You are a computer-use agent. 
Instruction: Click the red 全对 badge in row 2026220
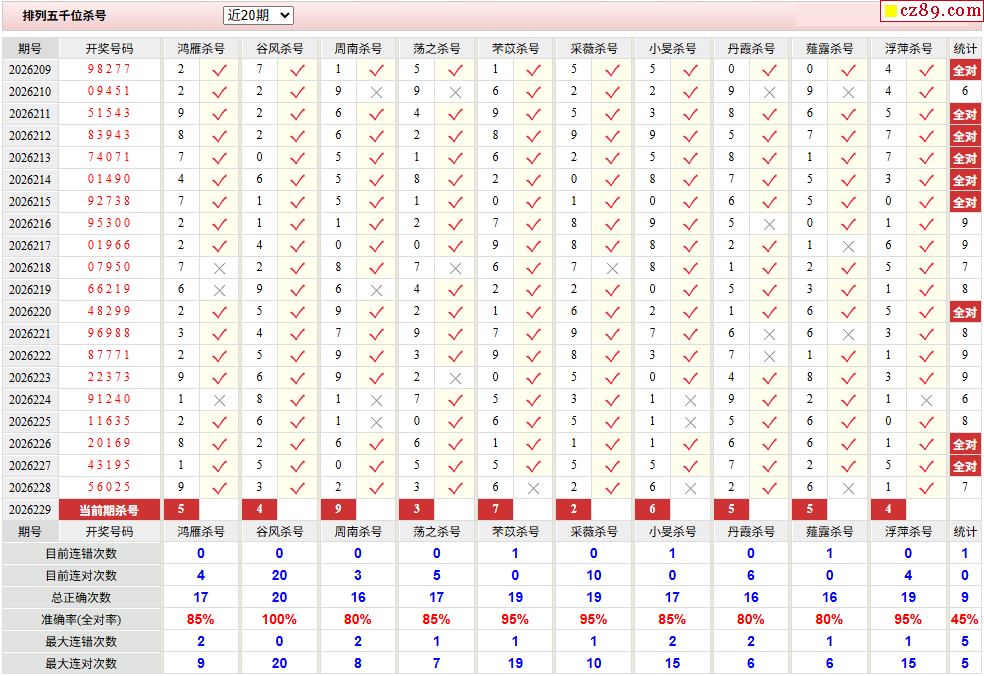[x=965, y=312]
